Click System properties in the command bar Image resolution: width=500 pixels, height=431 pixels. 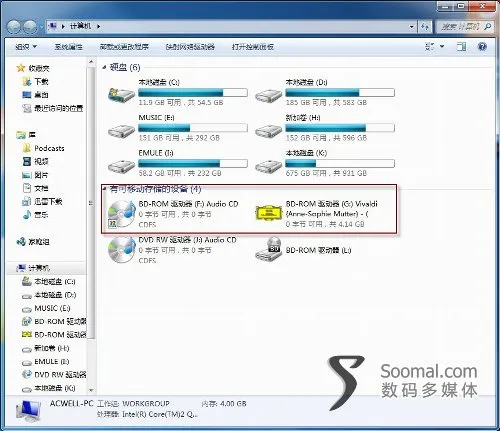(x=69, y=47)
